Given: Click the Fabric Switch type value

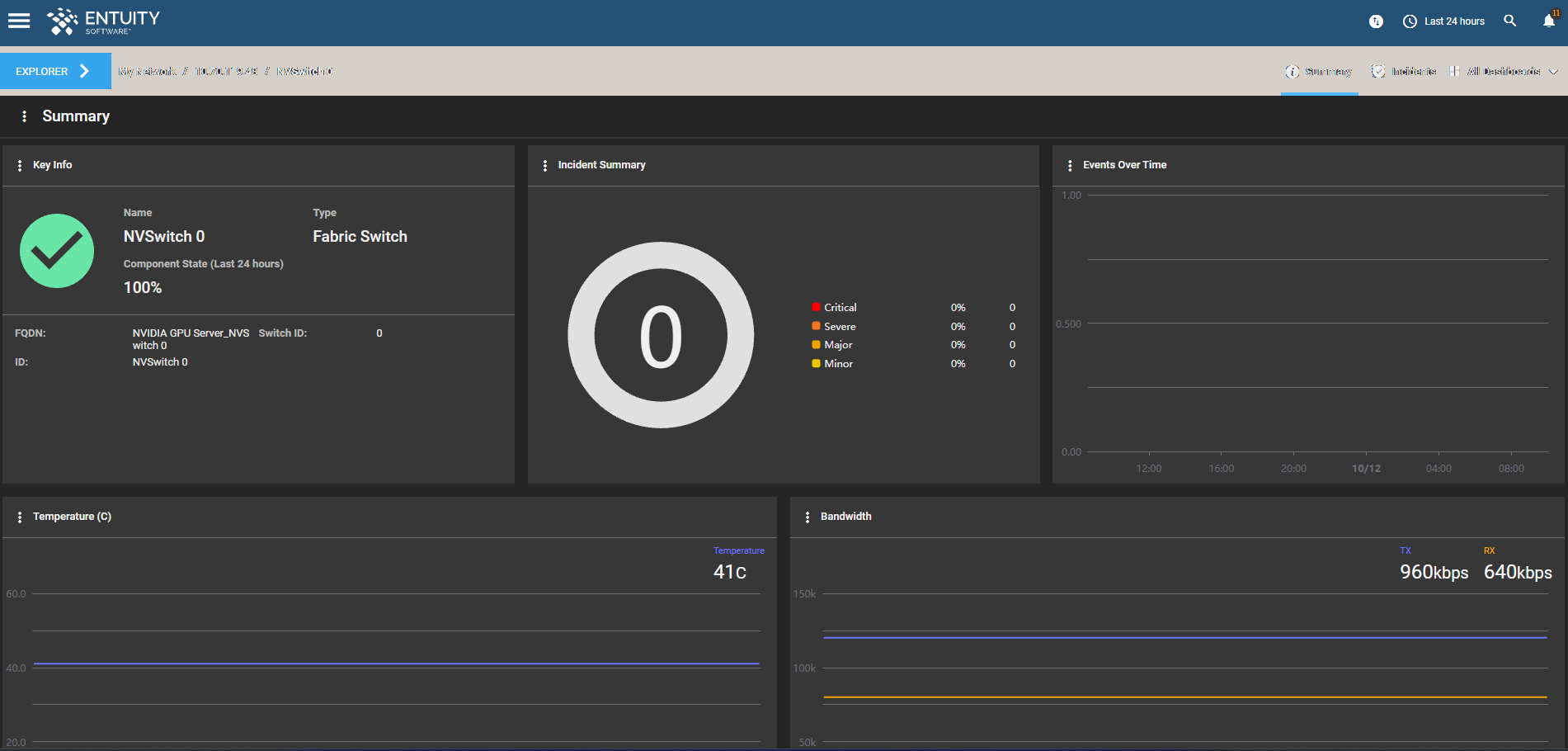Looking at the screenshot, I should 360,237.
